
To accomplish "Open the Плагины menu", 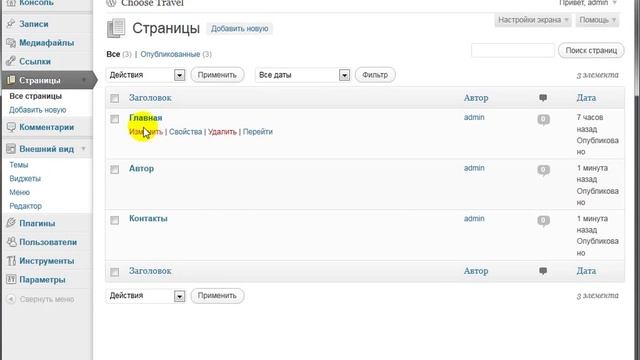I will [x=37, y=223].
